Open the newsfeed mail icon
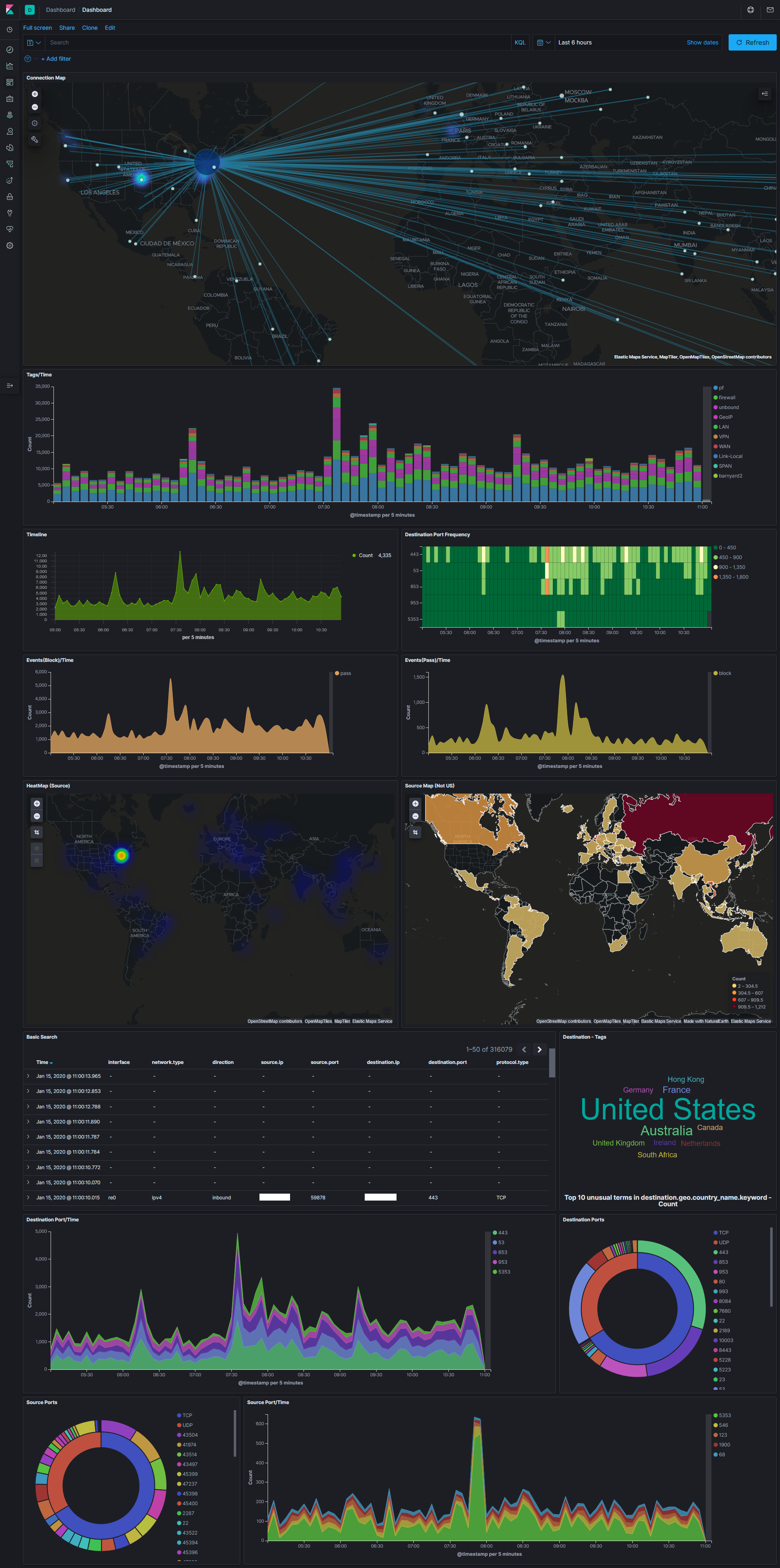The width and height of the screenshot is (780, 1568). (x=770, y=10)
